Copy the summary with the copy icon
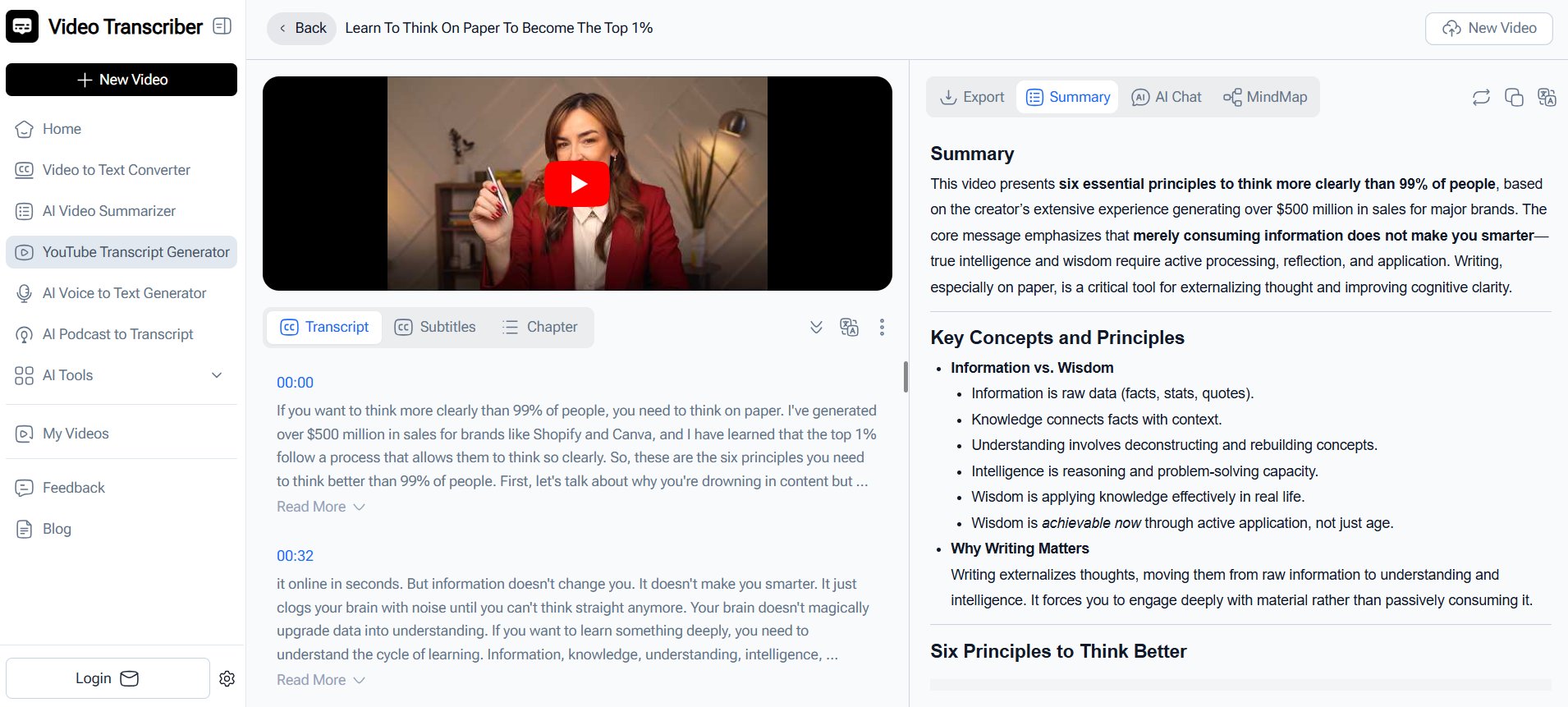The width and height of the screenshot is (1568, 707). [1514, 98]
